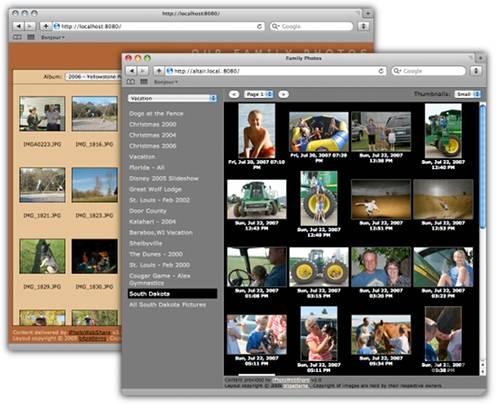This screenshot has height=404, width=500.
Task: Add bookmark button in localhost window
Action: pos(46,26)
